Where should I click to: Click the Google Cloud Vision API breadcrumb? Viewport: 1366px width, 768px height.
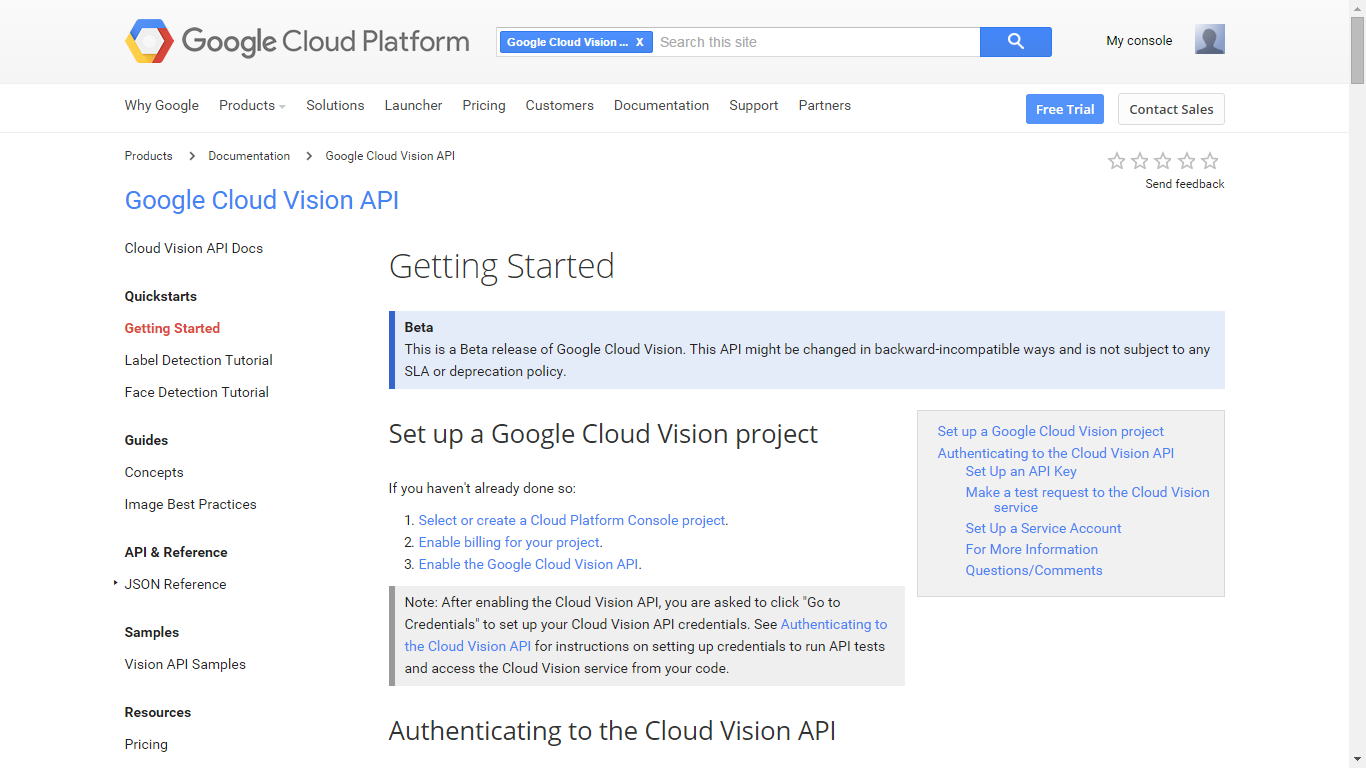coord(390,156)
